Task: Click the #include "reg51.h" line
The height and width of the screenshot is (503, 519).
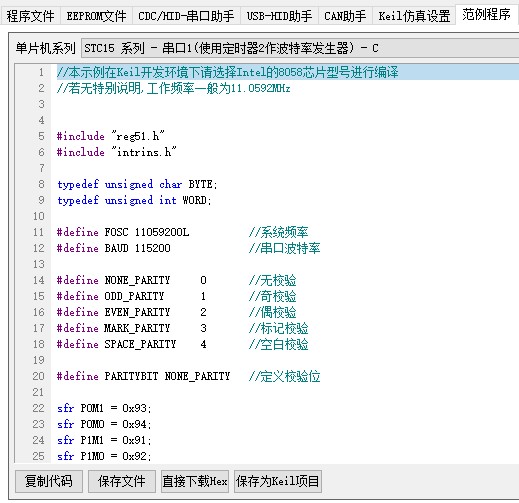Action: (x=111, y=136)
